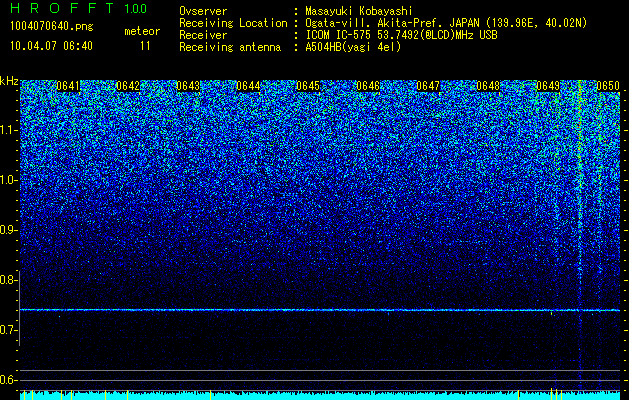629x400 pixels.
Task: Click the 'Receiving Location' label
Action: [233, 23]
